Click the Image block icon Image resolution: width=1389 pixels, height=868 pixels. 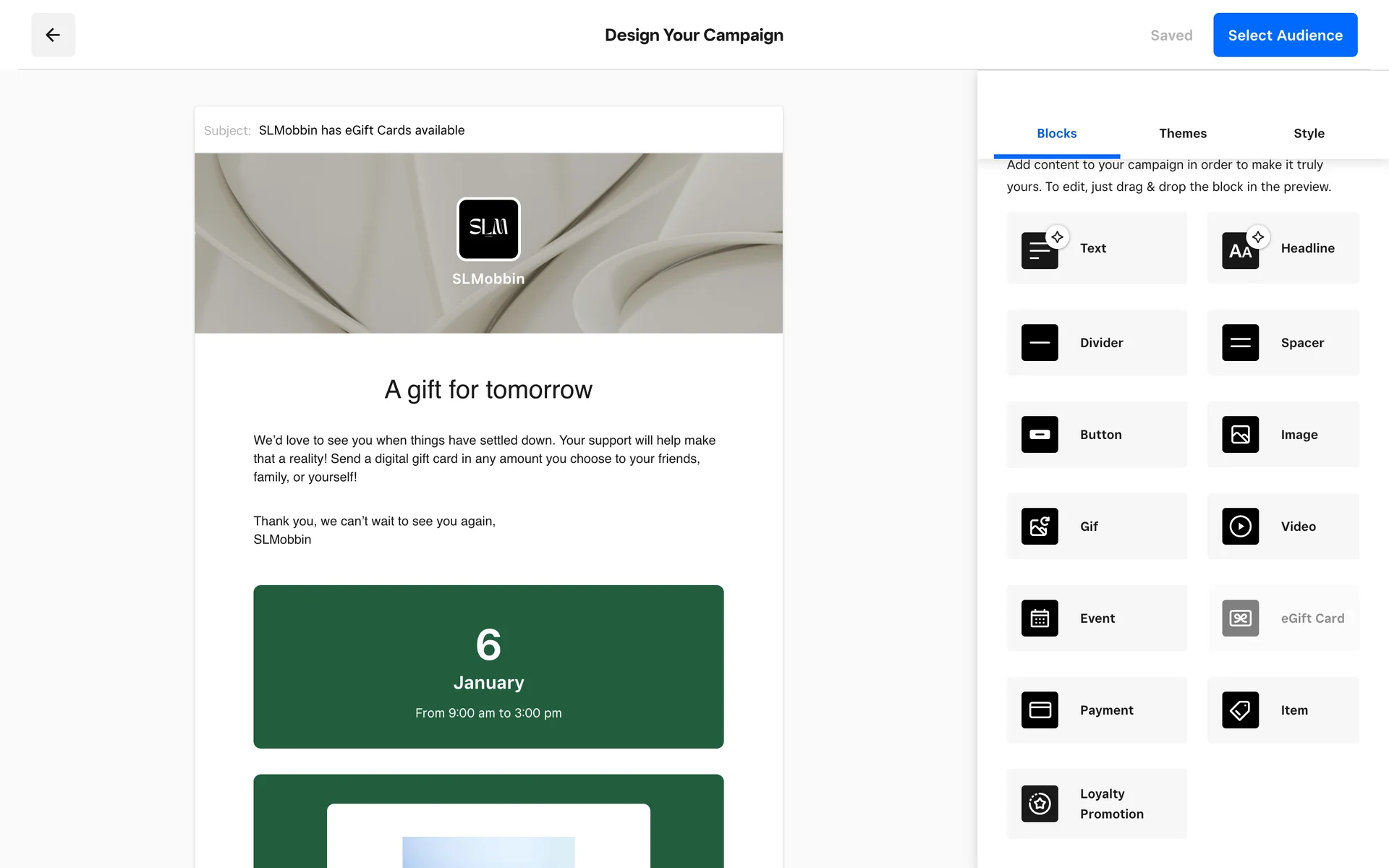(x=1240, y=435)
